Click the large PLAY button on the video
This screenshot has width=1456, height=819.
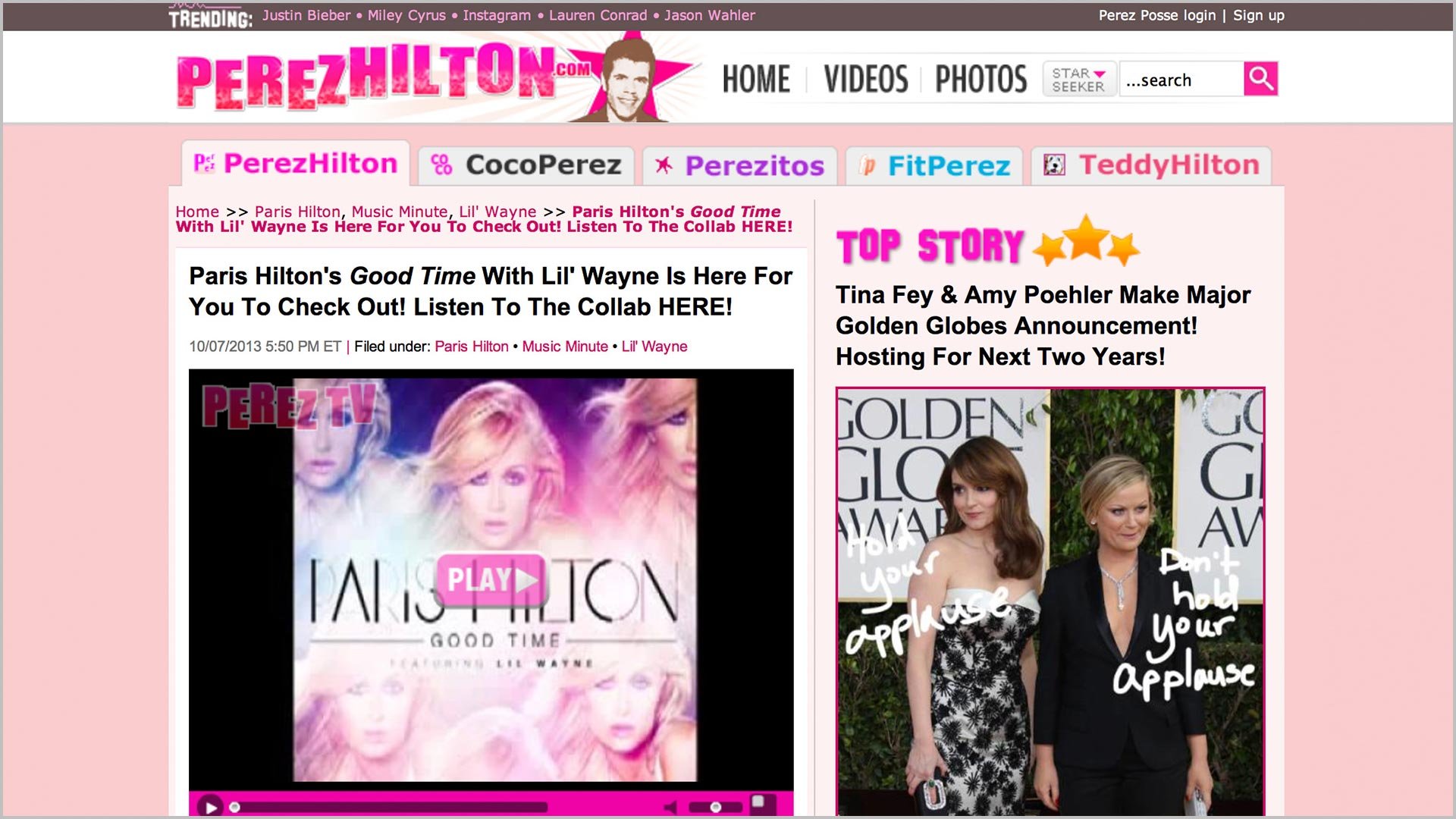(491, 580)
